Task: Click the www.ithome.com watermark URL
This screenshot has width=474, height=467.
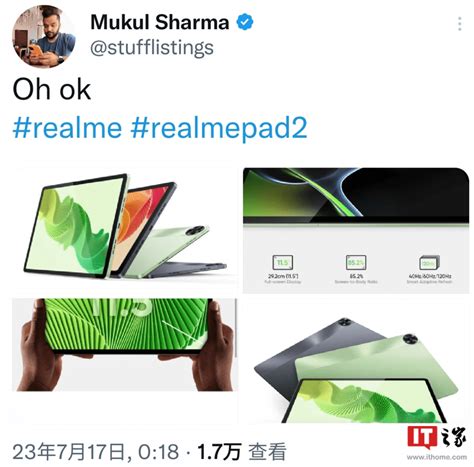Action: point(437,456)
